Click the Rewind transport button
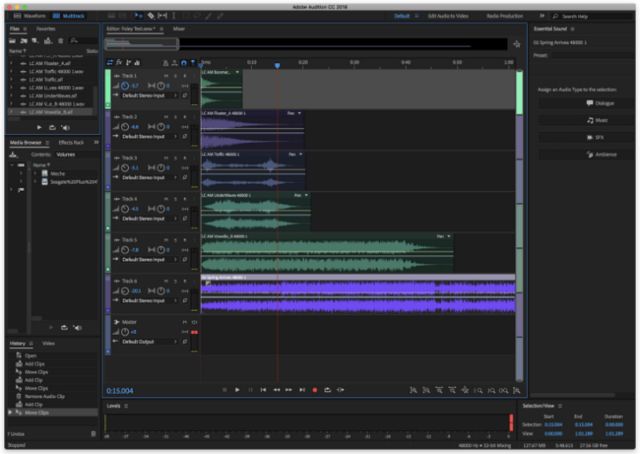This screenshot has height=454, width=640. [276, 390]
